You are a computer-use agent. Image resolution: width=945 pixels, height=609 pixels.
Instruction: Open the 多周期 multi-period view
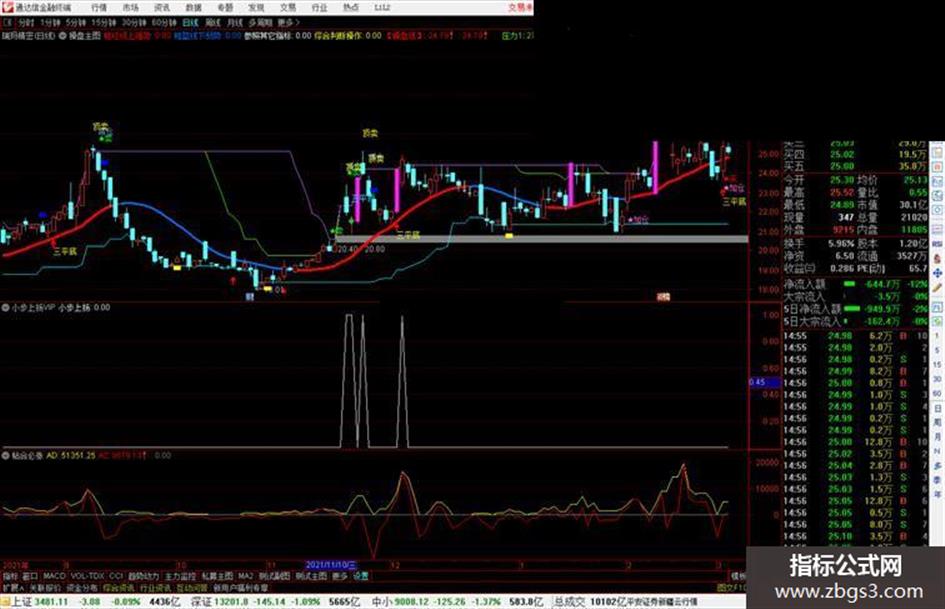click(260, 22)
